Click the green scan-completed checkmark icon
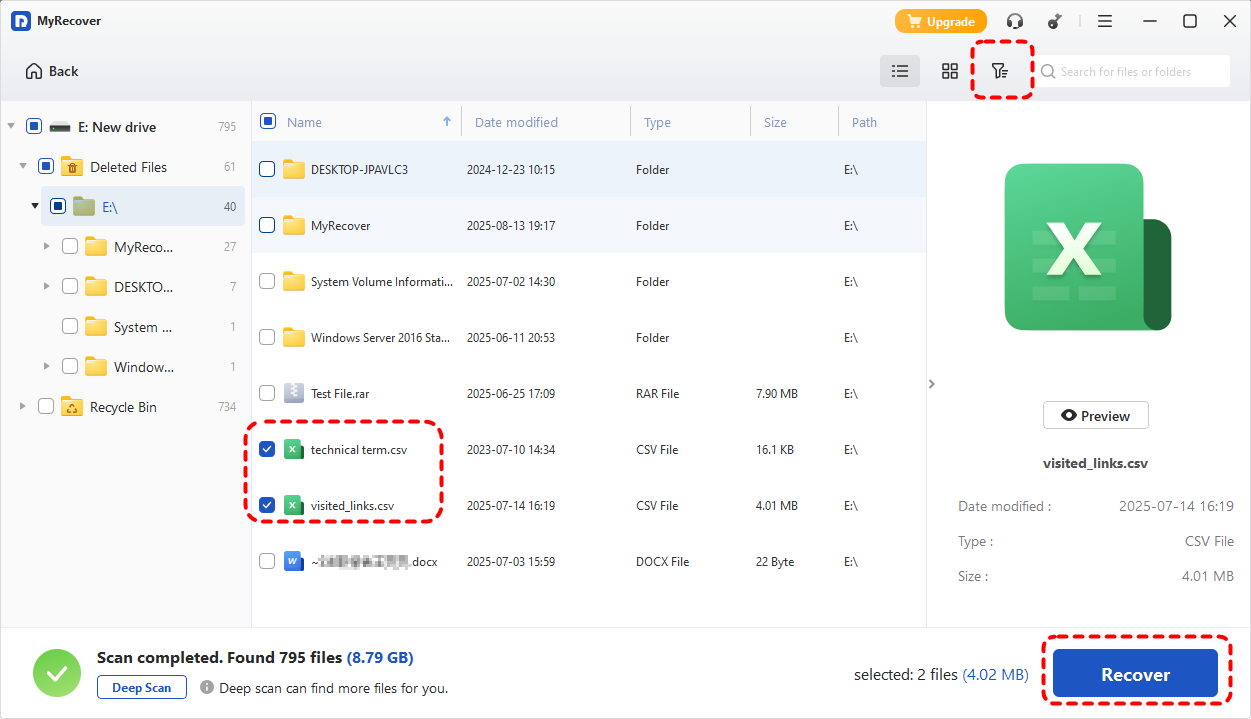1251x719 pixels. click(57, 673)
